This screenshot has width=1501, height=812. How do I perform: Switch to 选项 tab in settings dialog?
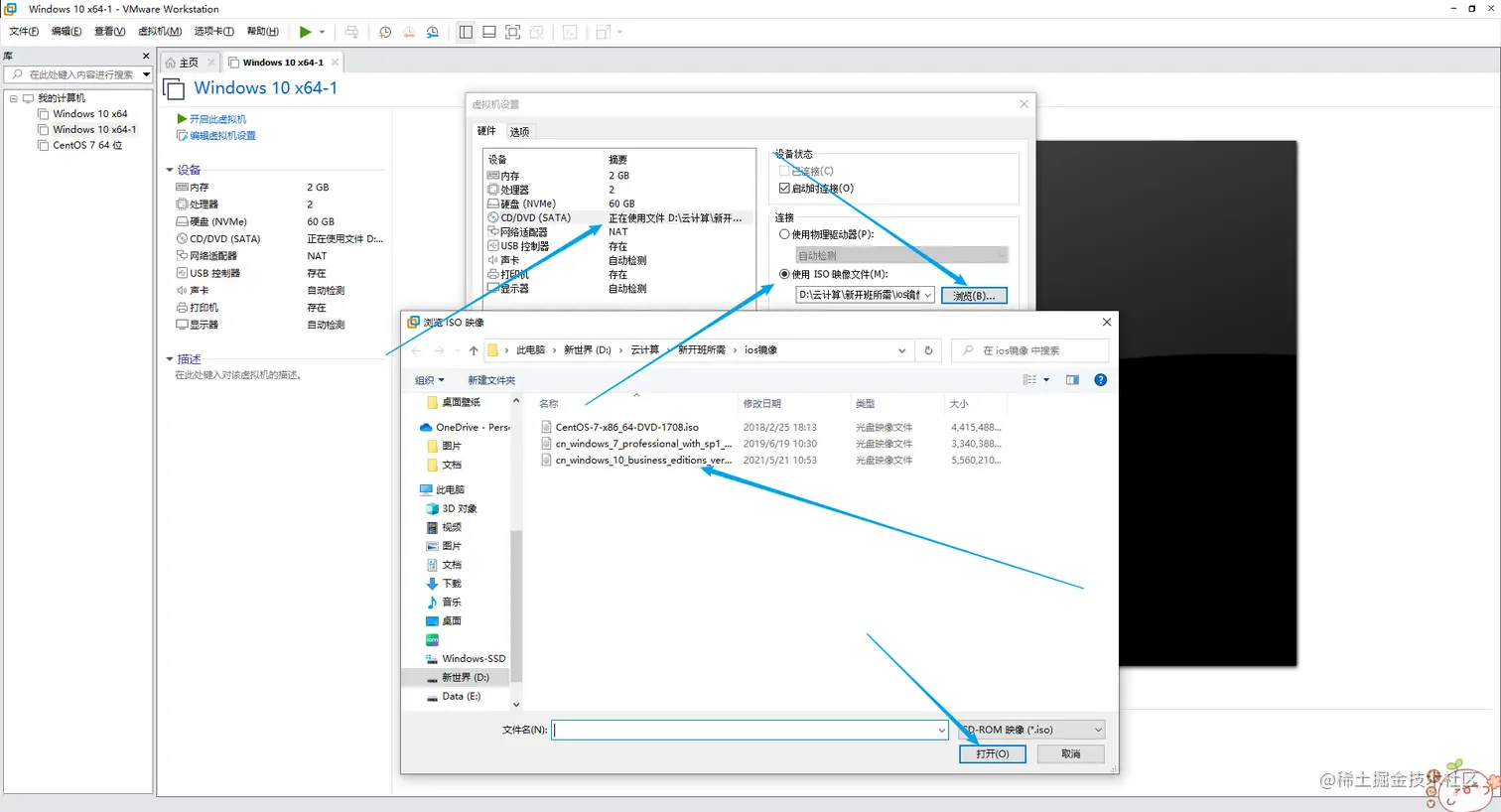coord(519,132)
